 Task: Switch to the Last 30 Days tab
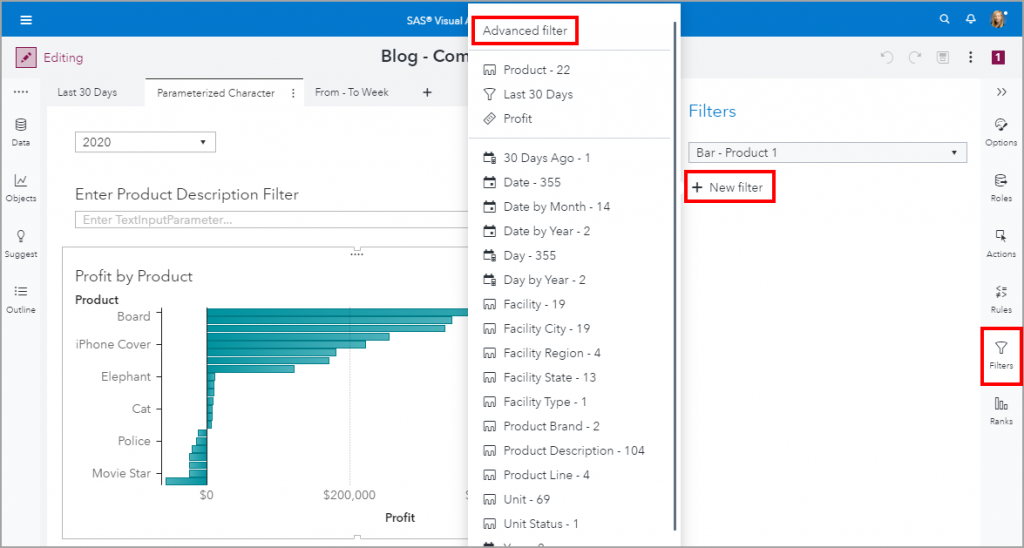(87, 93)
